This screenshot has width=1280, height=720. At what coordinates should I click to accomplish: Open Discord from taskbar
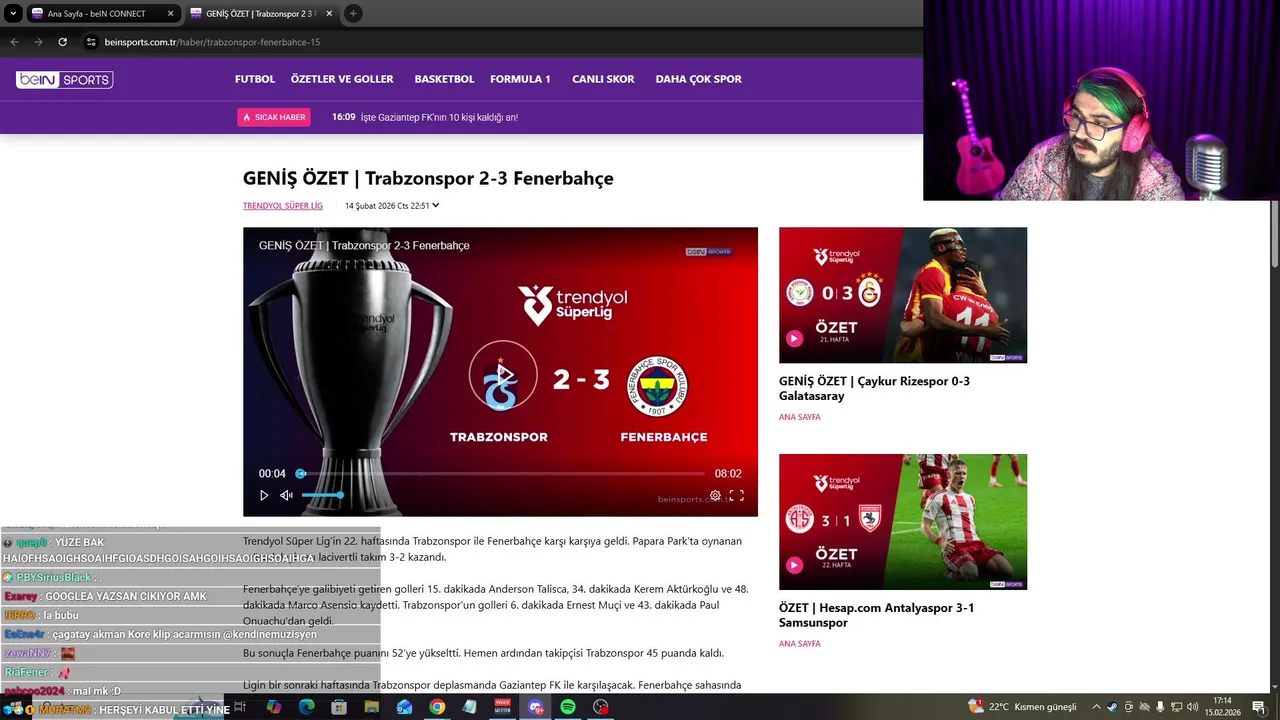(x=535, y=707)
